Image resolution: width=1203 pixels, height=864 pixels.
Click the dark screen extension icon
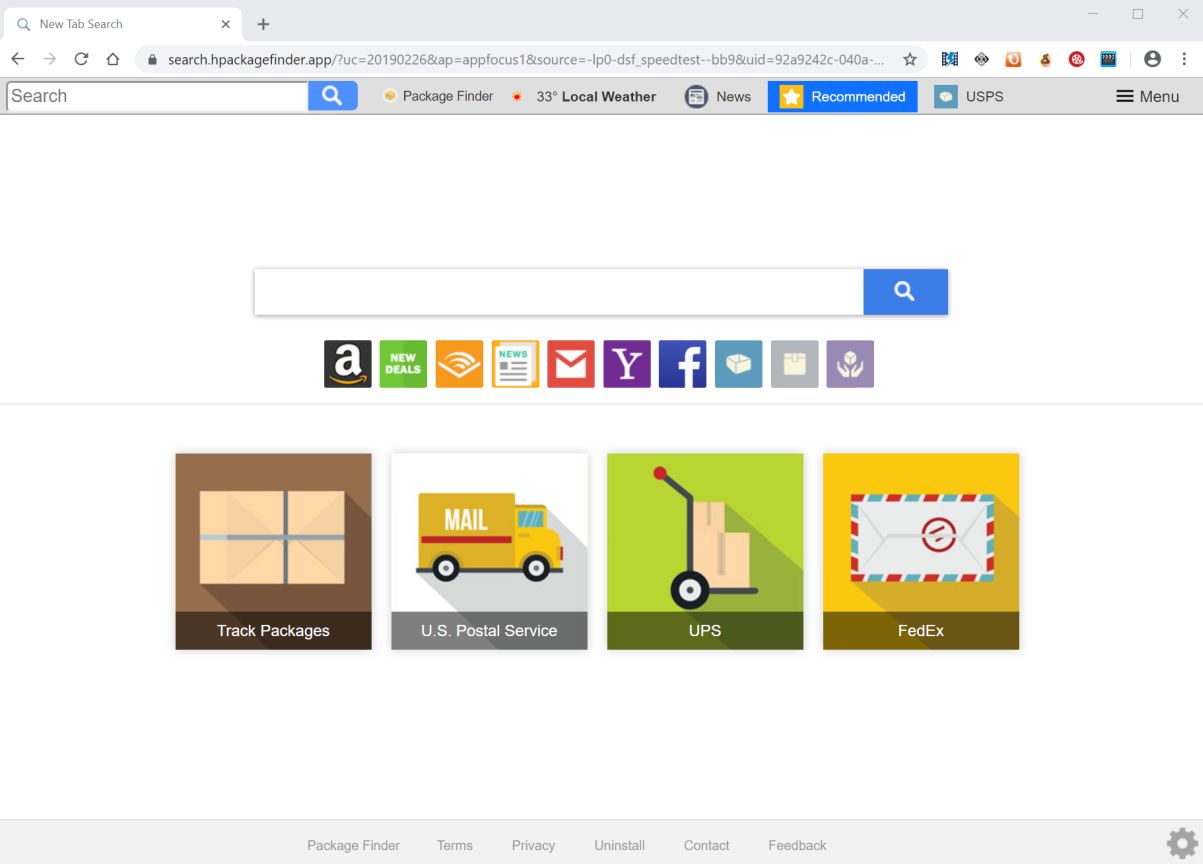(x=1108, y=59)
